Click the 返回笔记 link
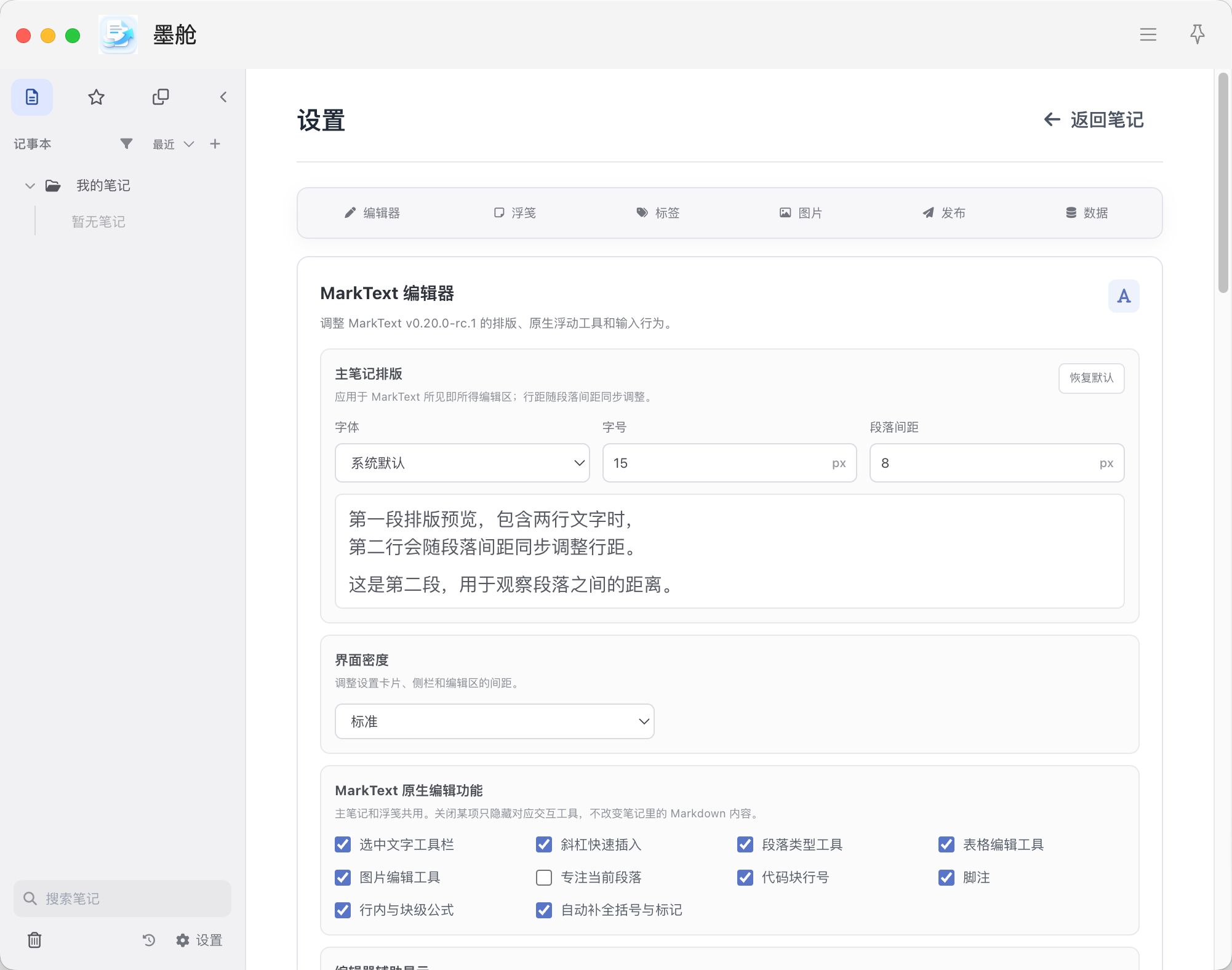The image size is (1232, 970). [x=1094, y=119]
